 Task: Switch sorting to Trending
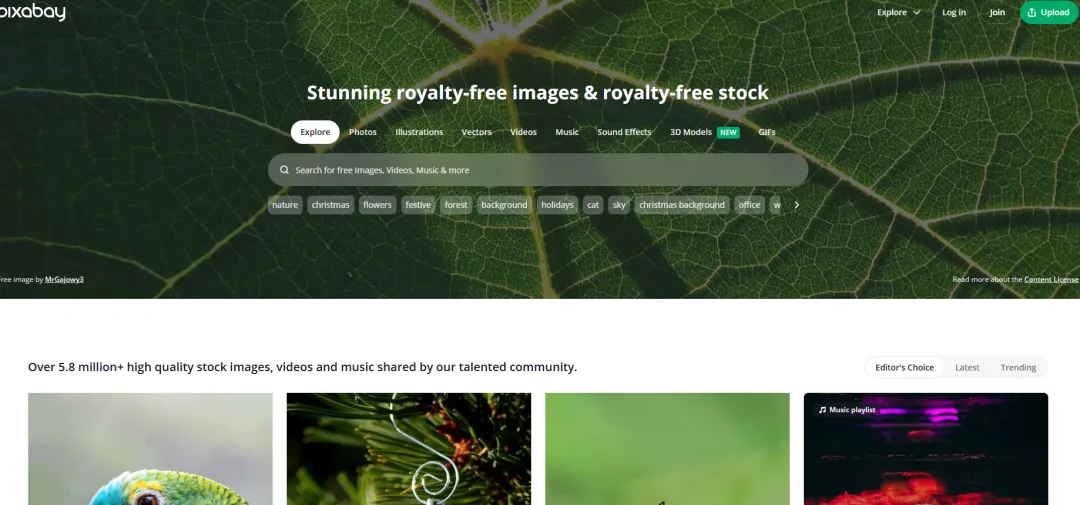pos(1018,367)
